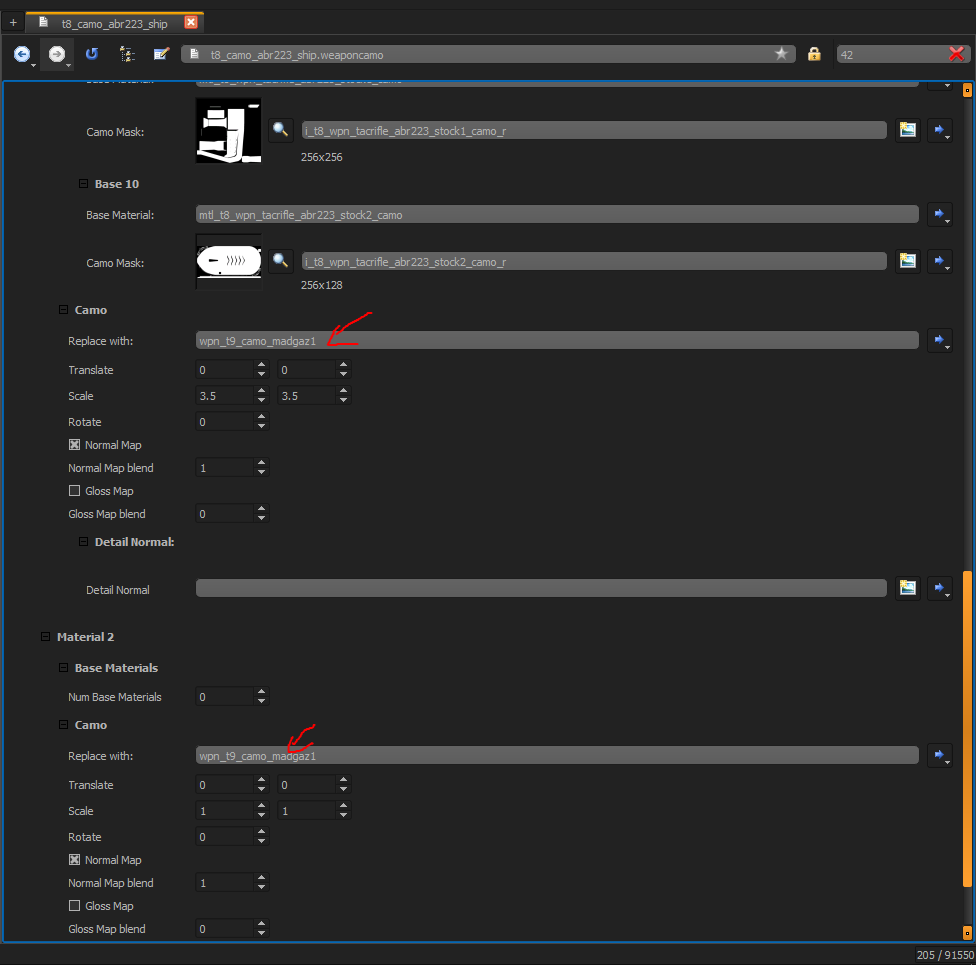The height and width of the screenshot is (965, 976).
Task: Open the asset tree hierarchy icon
Action: [x=127, y=55]
